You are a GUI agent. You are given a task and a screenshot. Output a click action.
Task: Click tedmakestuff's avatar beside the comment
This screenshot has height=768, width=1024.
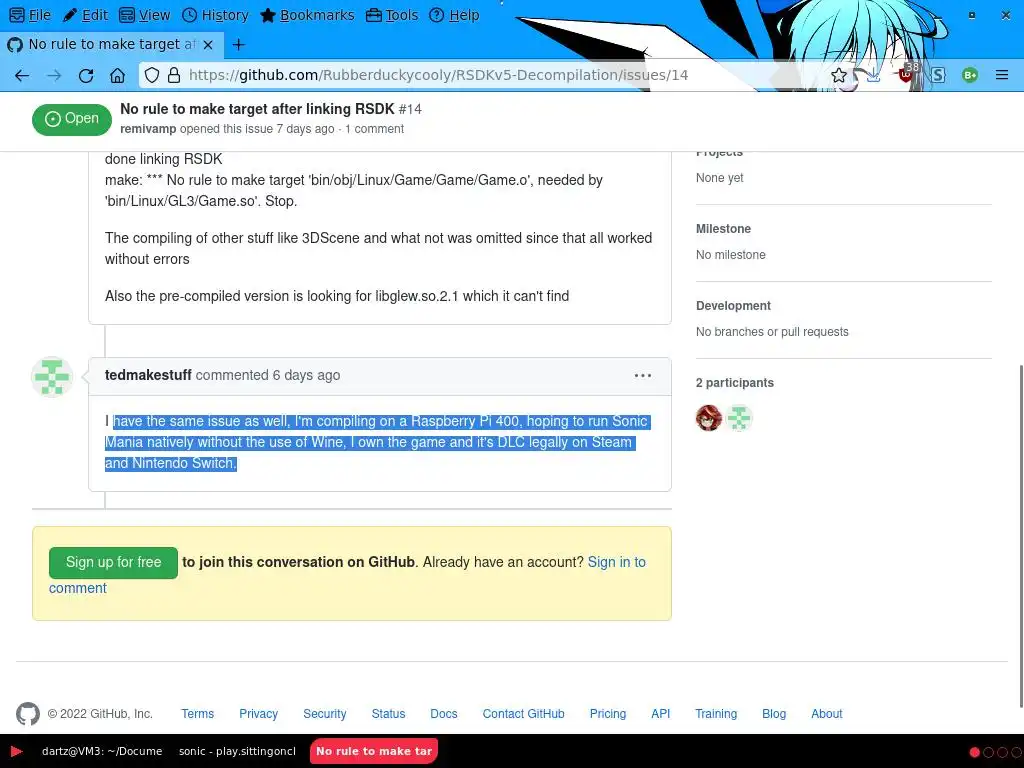(52, 377)
